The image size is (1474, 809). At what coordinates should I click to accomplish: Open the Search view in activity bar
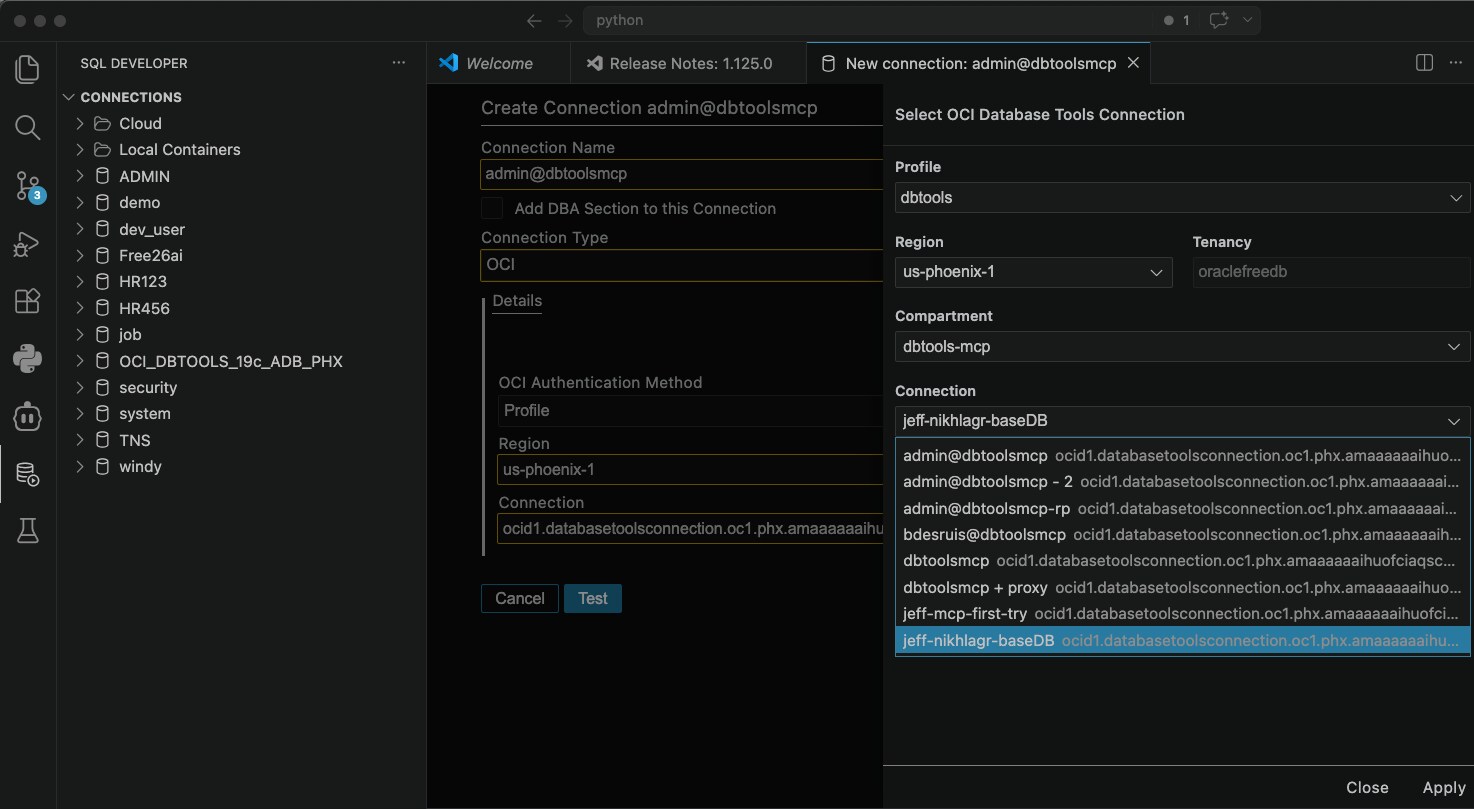[x=28, y=127]
